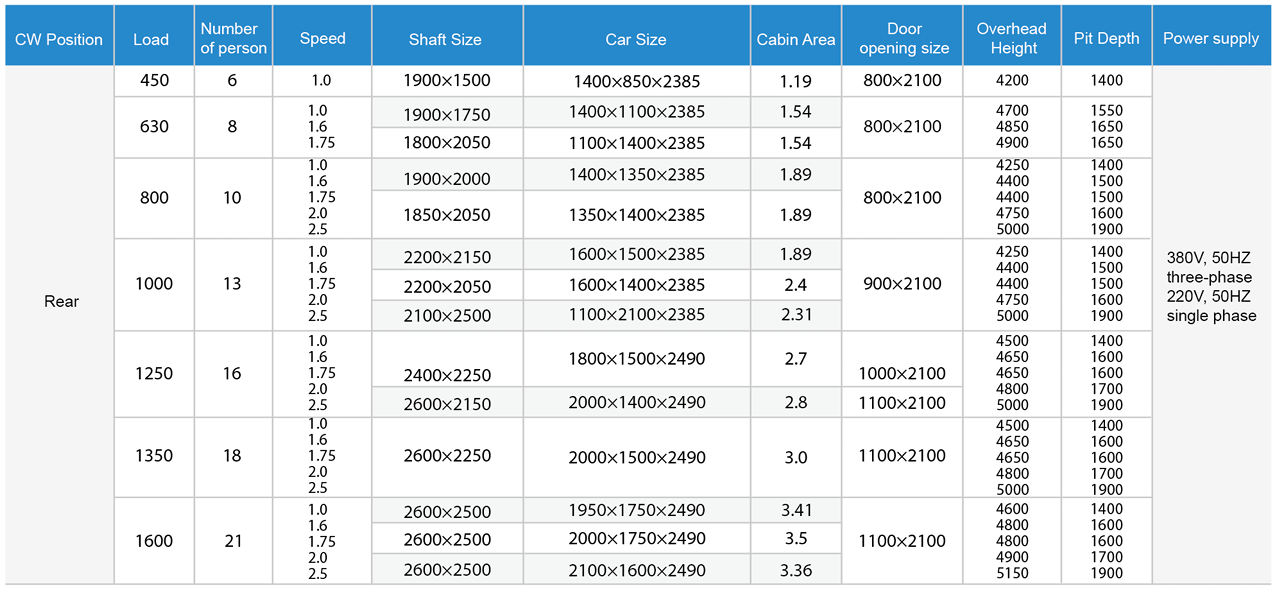Image resolution: width=1280 pixels, height=594 pixels.
Task: Click the 1900×1500 shaft size cell
Action: 447,80
